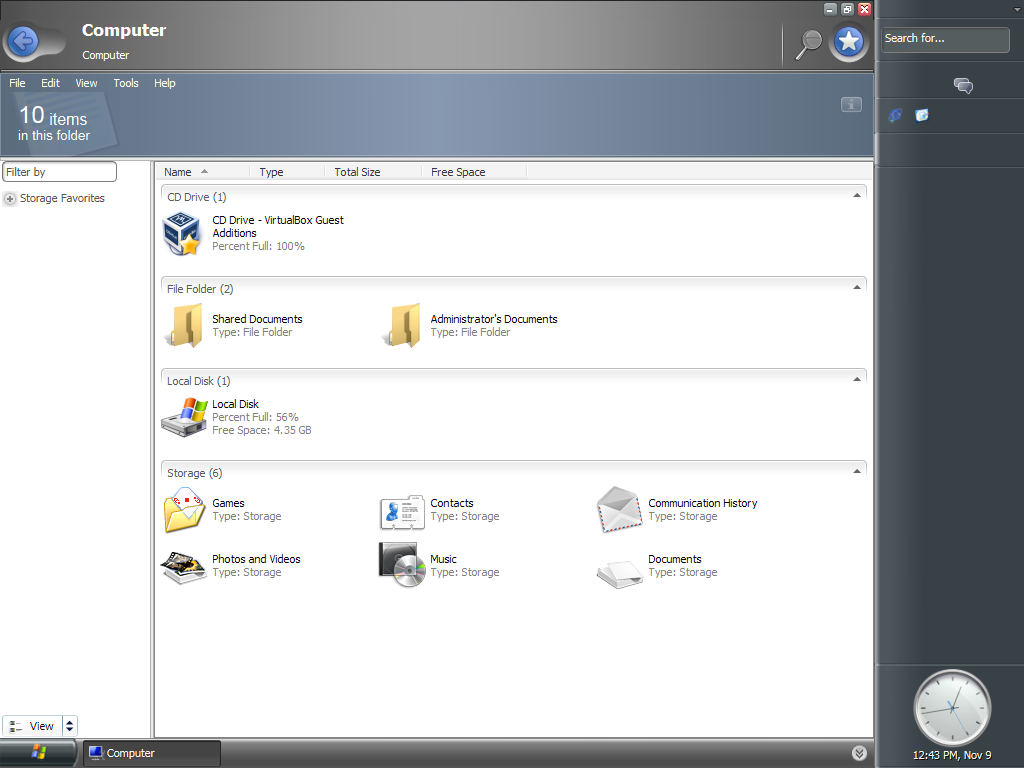This screenshot has width=1024, height=768.
Task: Open the Contacts storage icon
Action: coord(402,510)
